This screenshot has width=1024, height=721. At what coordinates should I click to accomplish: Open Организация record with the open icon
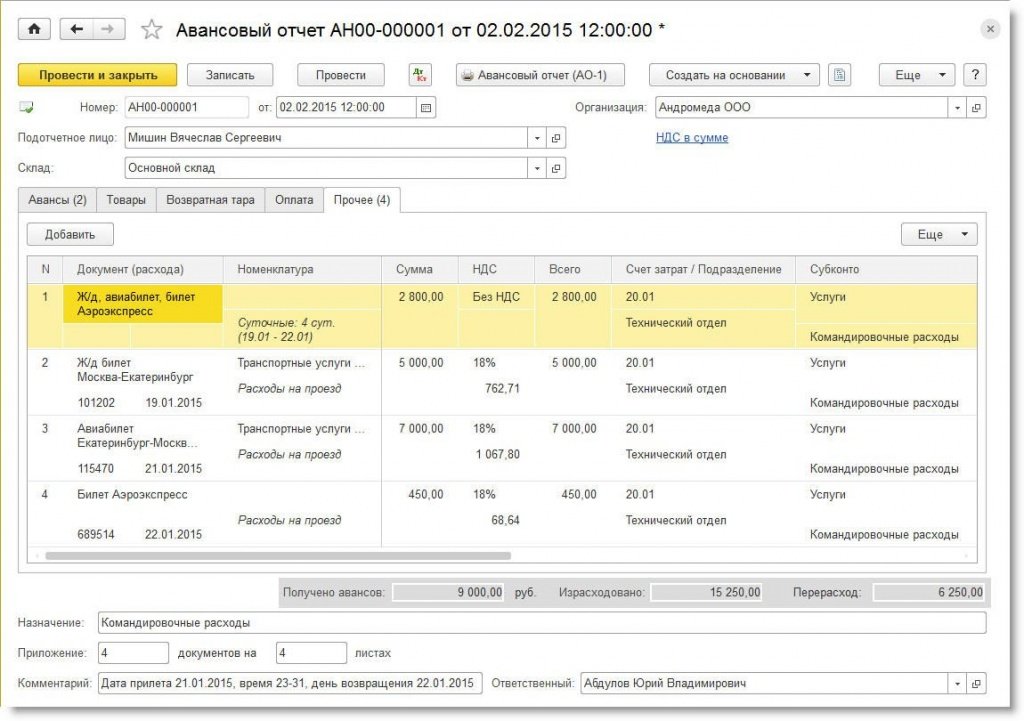(x=976, y=108)
